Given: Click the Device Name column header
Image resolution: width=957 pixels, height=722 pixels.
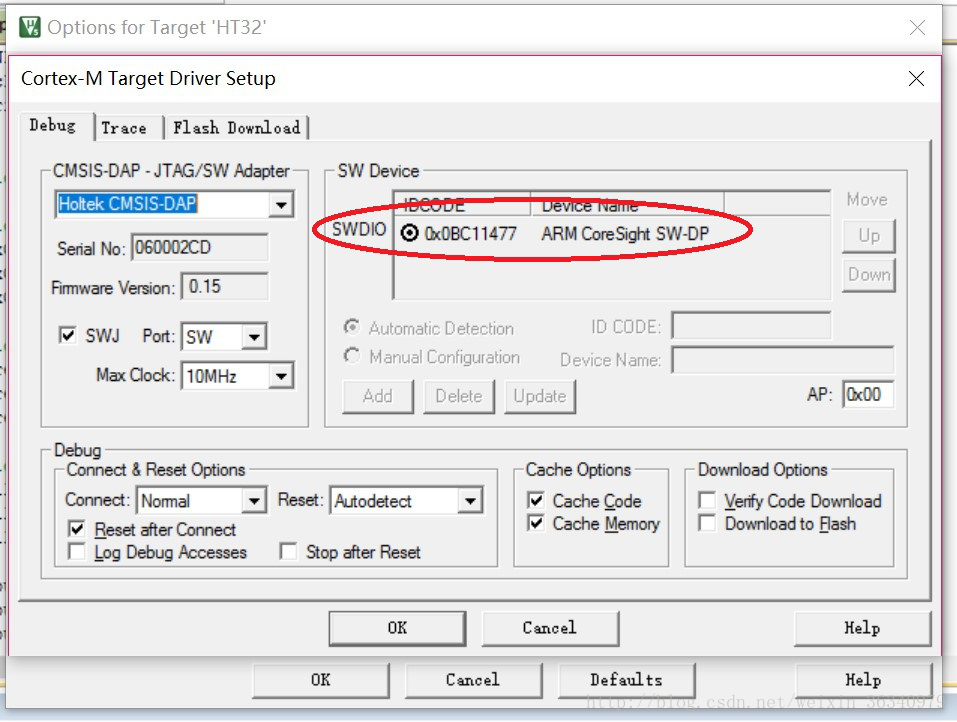Looking at the screenshot, I should tap(627, 204).
